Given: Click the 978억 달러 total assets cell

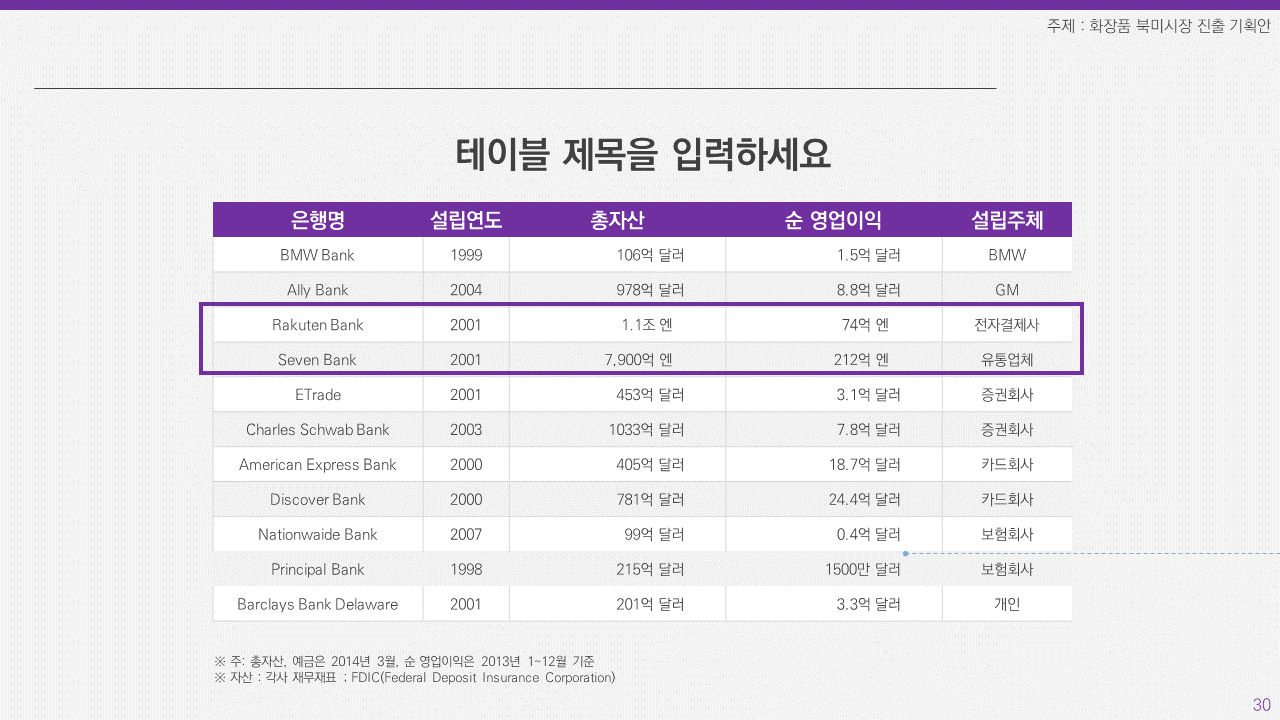Looking at the screenshot, I should pos(618,290).
